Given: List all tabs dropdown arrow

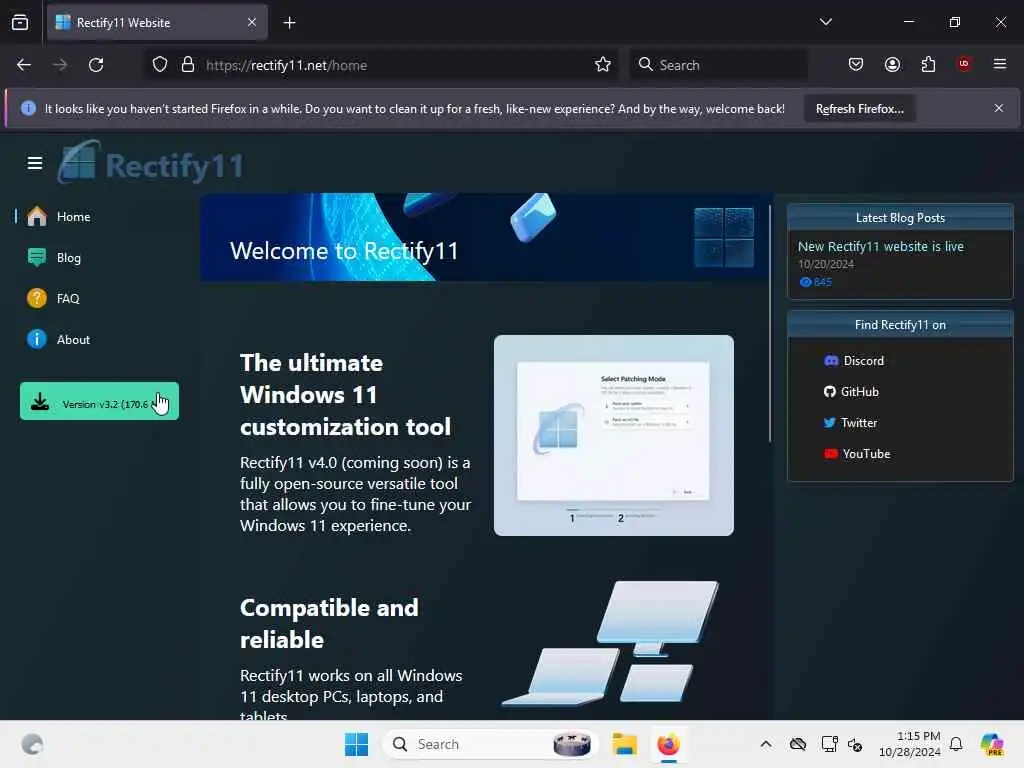Looking at the screenshot, I should pyautogui.click(x=825, y=22).
